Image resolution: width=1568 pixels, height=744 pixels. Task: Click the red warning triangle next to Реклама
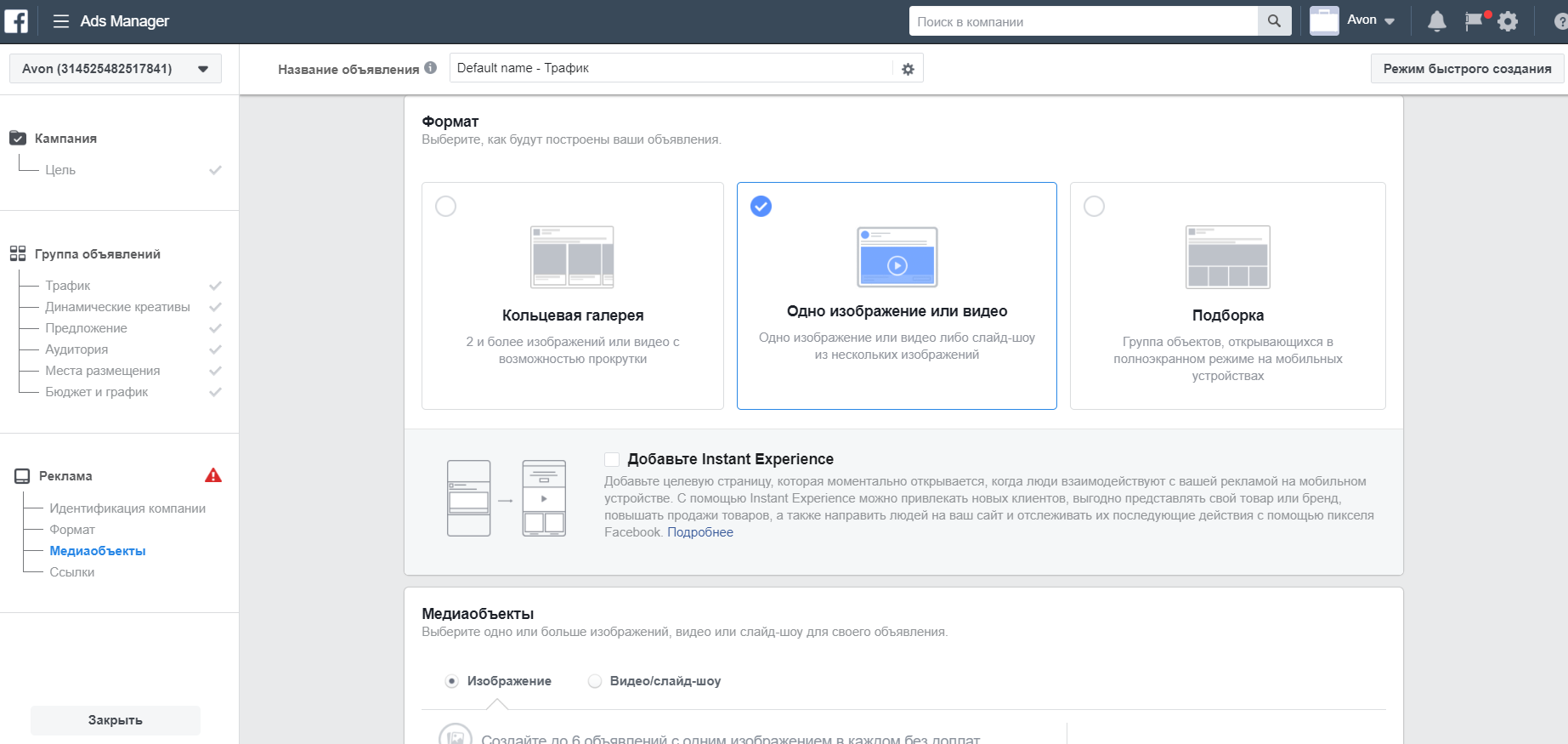tap(213, 475)
